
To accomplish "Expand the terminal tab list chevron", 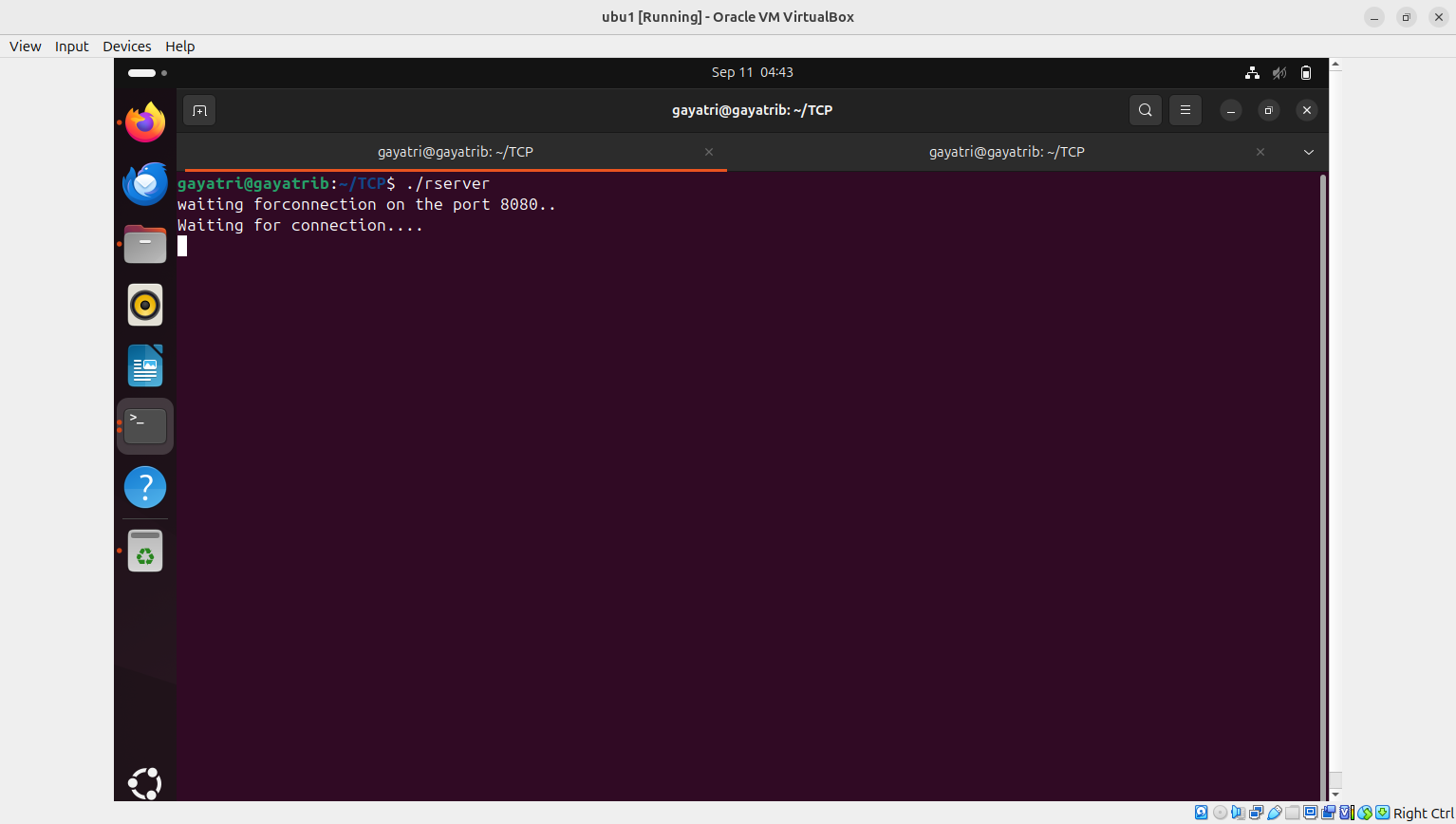I will [x=1308, y=153].
